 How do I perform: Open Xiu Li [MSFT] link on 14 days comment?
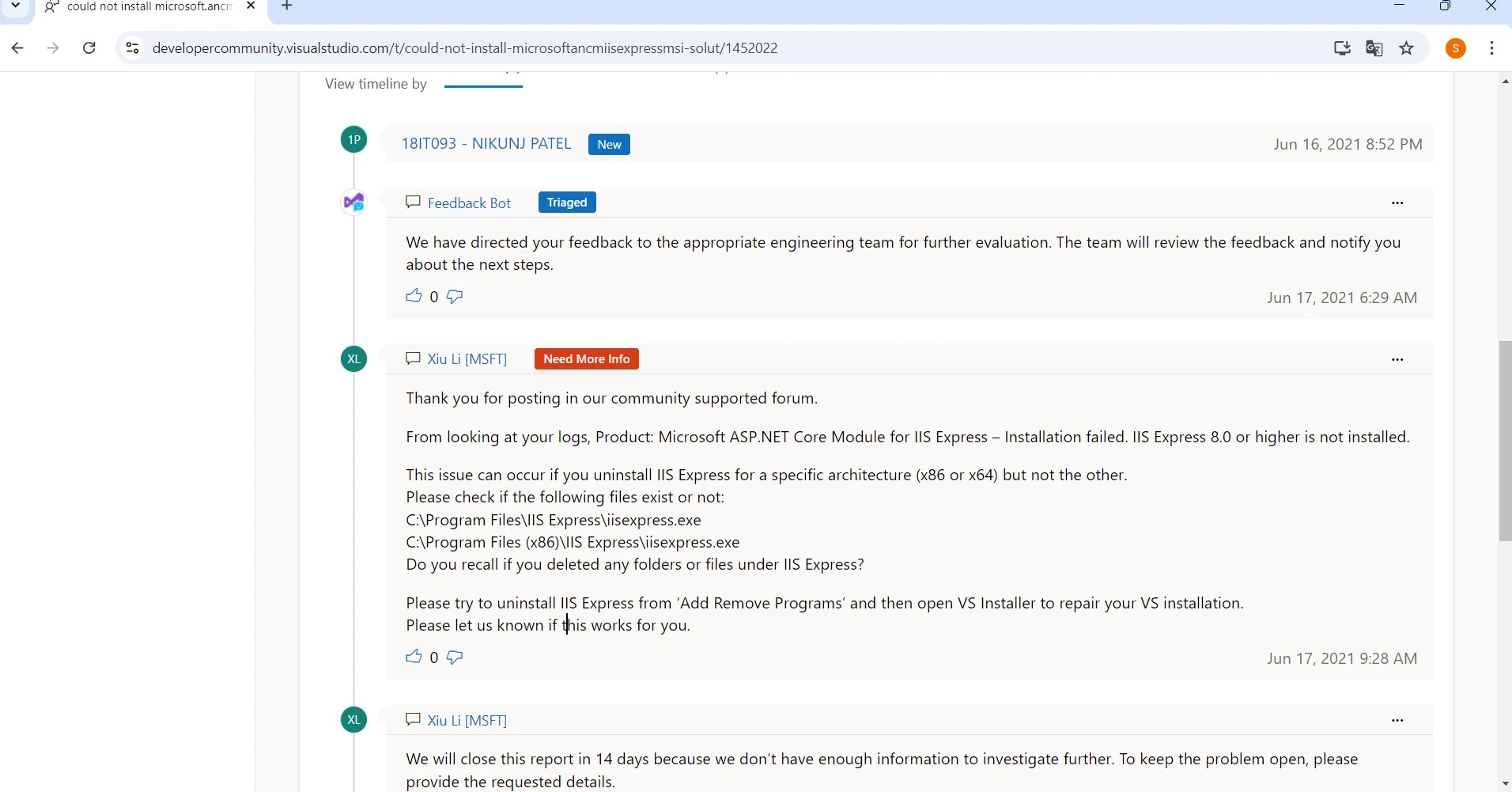tap(467, 720)
